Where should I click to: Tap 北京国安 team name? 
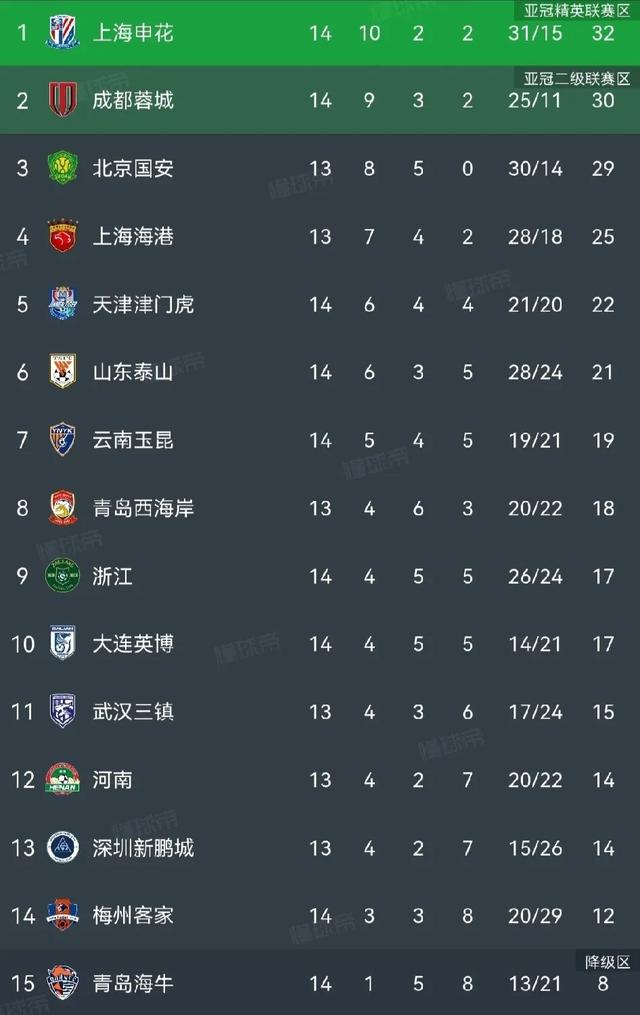(133, 168)
